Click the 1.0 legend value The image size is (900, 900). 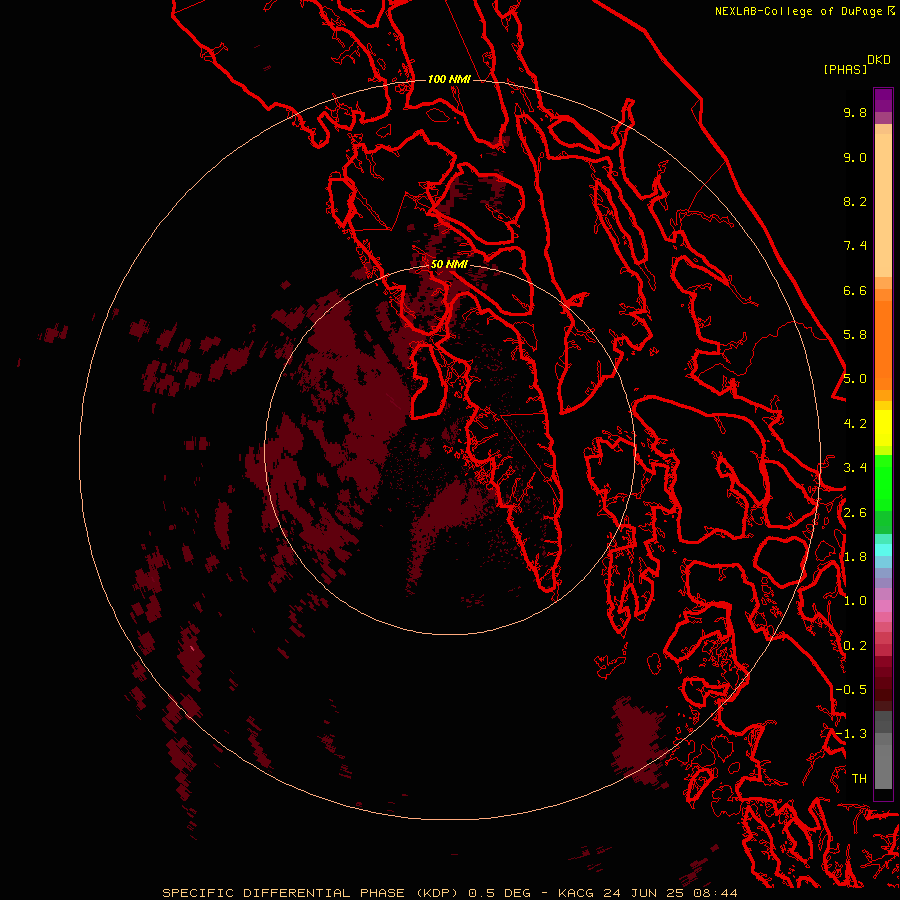click(x=855, y=601)
